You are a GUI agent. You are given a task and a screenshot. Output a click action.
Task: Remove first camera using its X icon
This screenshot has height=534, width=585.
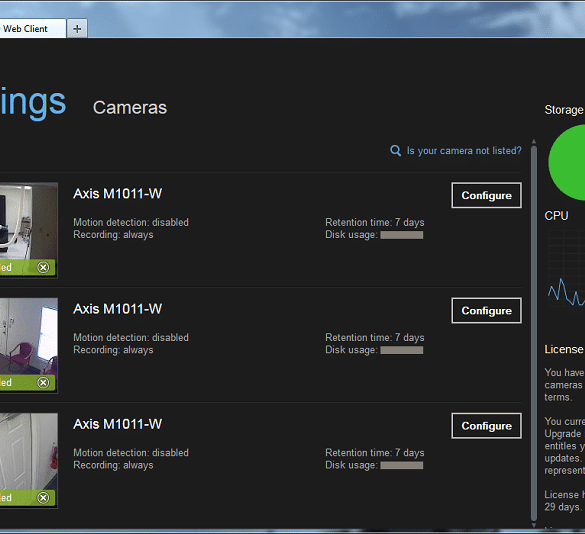click(43, 267)
